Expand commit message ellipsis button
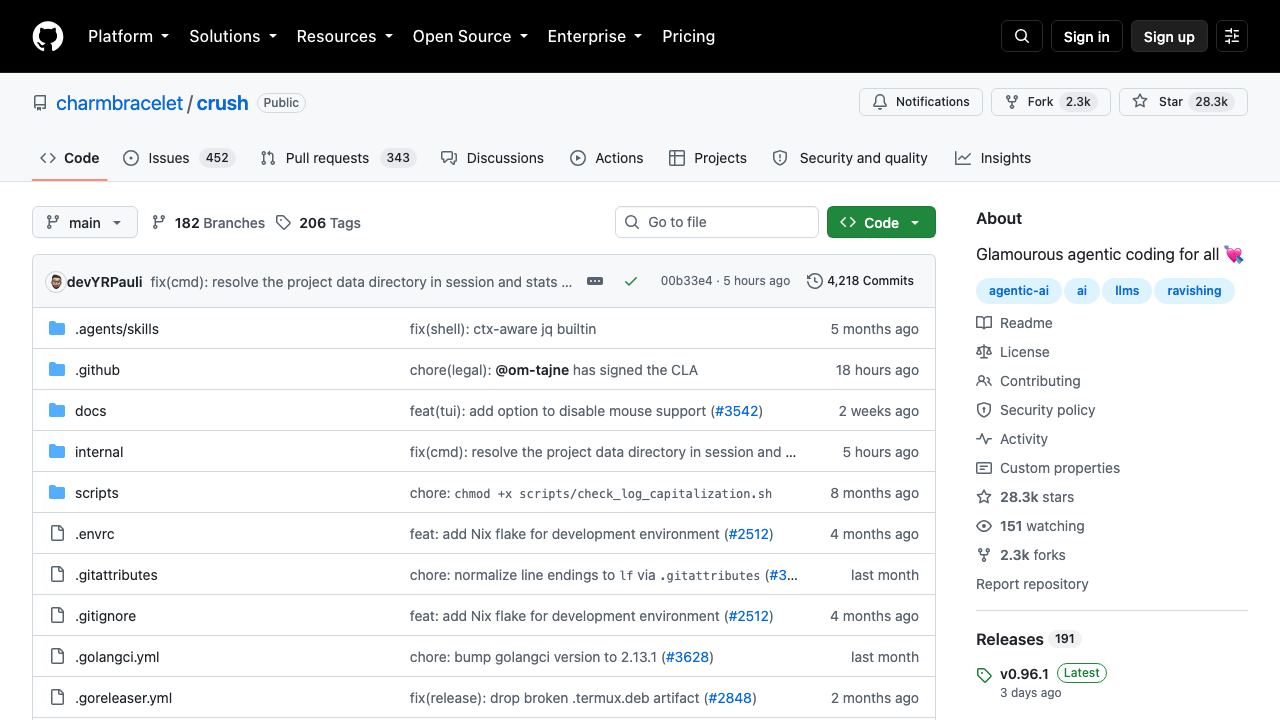The image size is (1280, 720). tap(595, 281)
